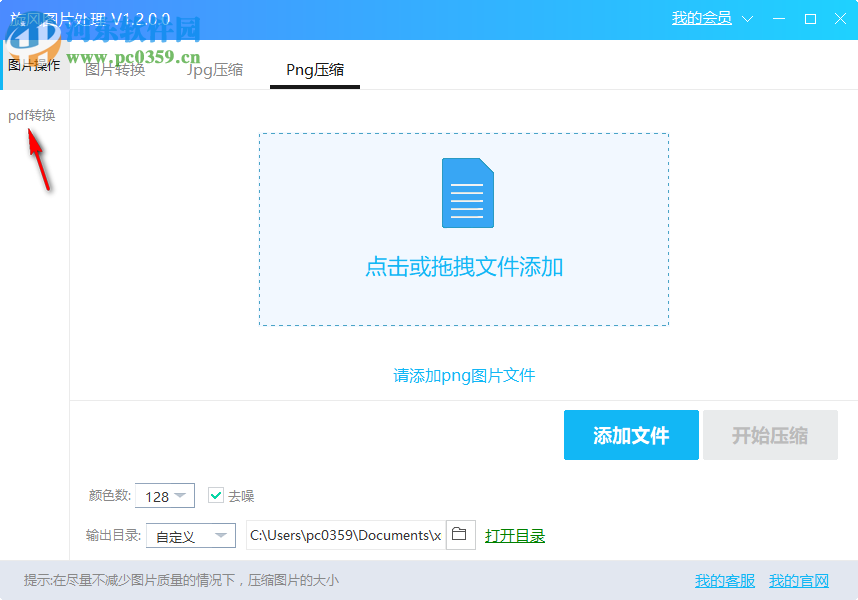858x600 pixels.
Task: Open the folder browse icon beside output path
Action: tap(460, 535)
